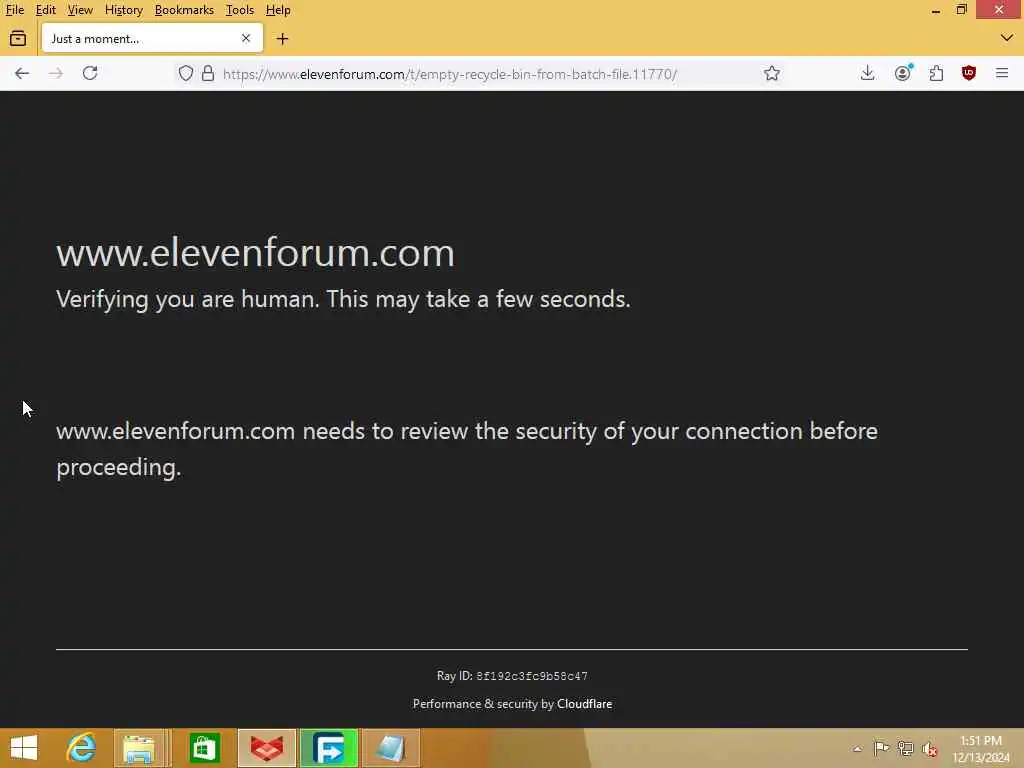Open the hamburger application menu
1024x768 pixels.
(1002, 73)
